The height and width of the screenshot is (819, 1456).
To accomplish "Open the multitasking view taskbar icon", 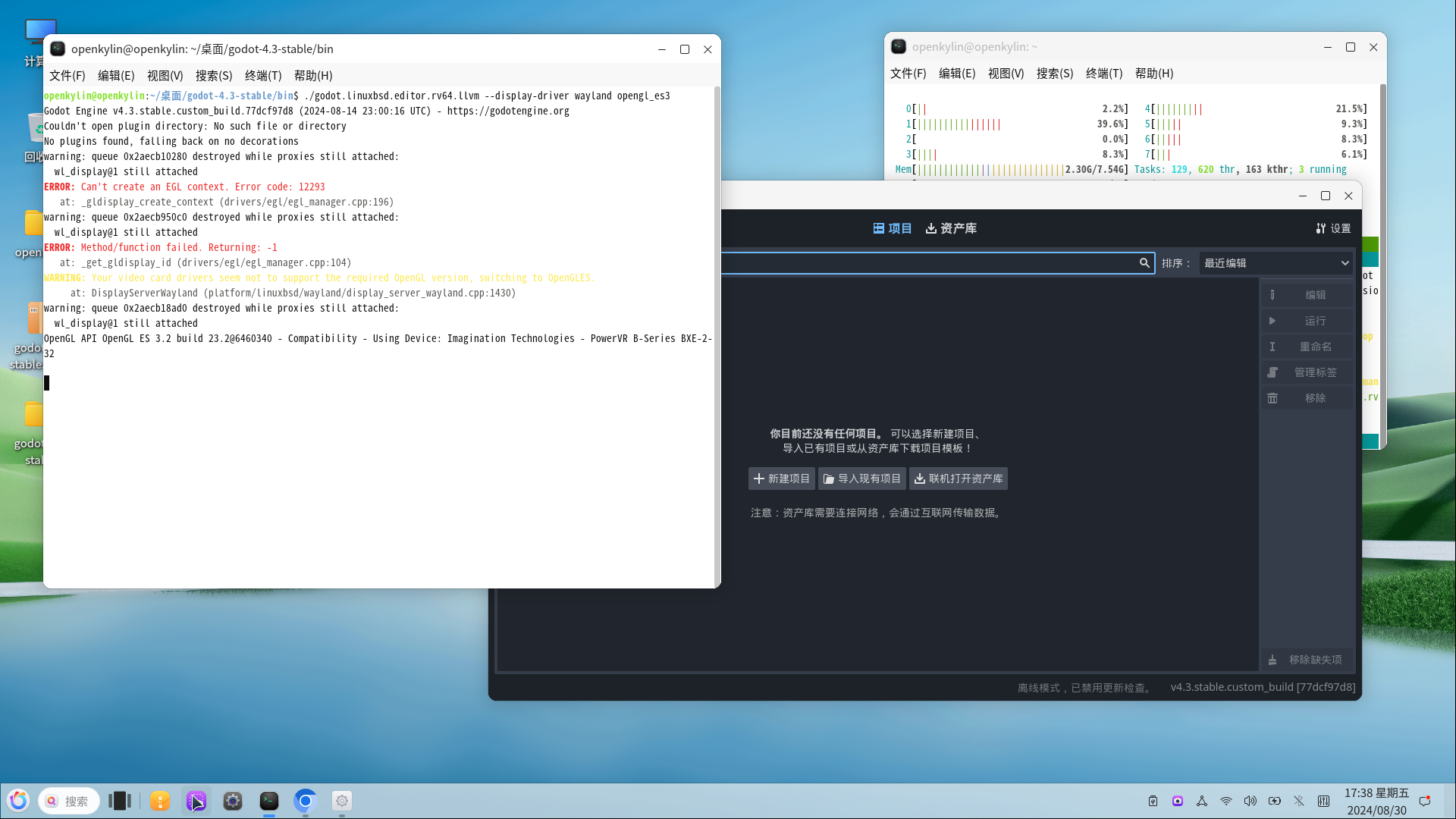I will click(120, 801).
